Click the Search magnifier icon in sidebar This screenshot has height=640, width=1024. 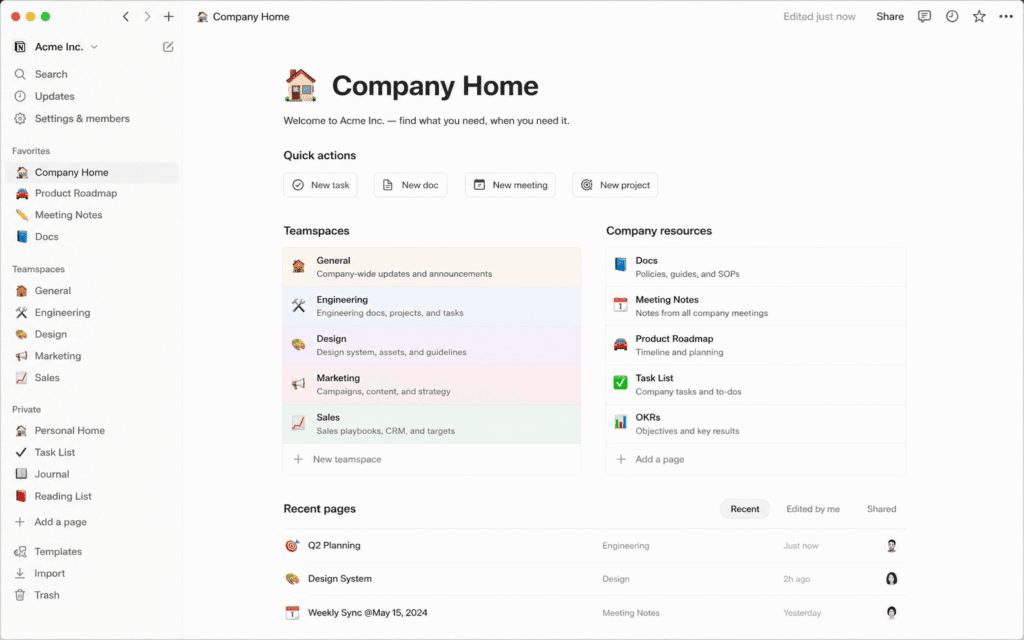(20, 74)
